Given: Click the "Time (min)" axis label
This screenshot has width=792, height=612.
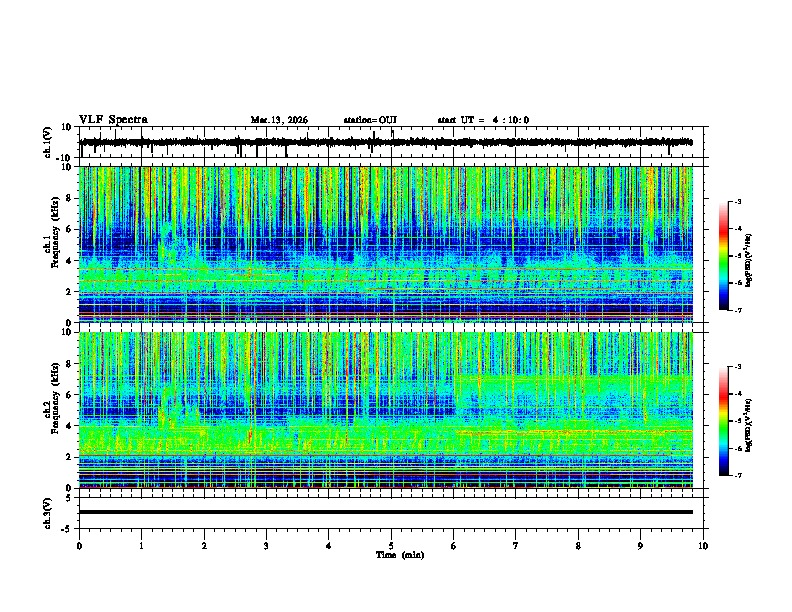Looking at the screenshot, I should tap(400, 555).
